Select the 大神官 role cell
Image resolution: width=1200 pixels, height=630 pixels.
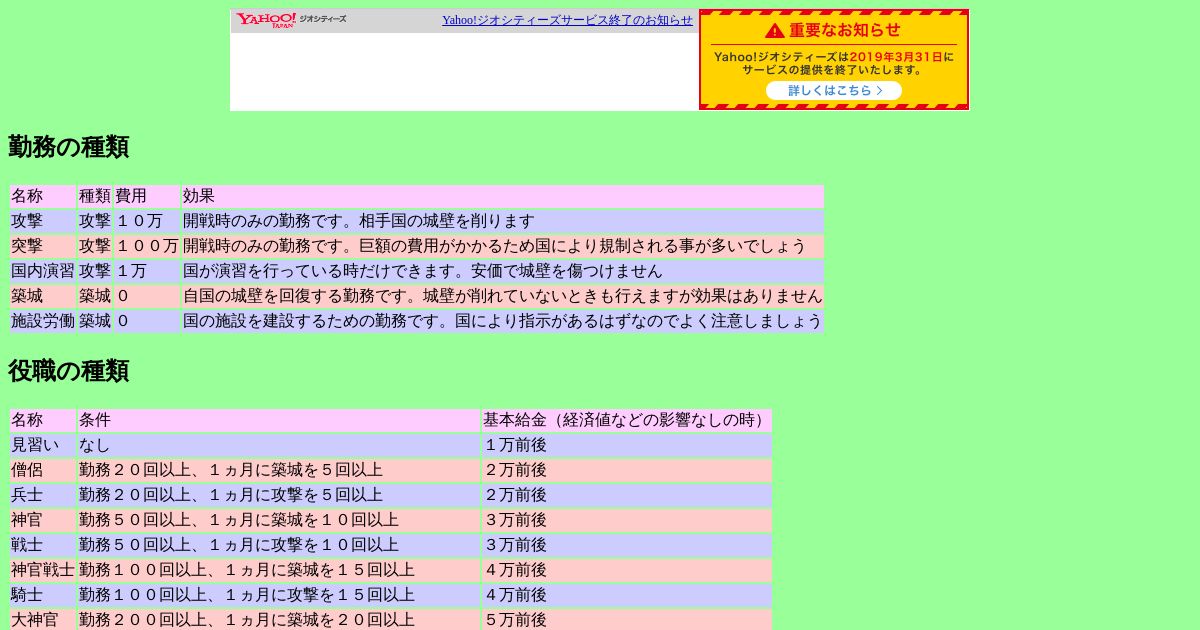(x=43, y=620)
